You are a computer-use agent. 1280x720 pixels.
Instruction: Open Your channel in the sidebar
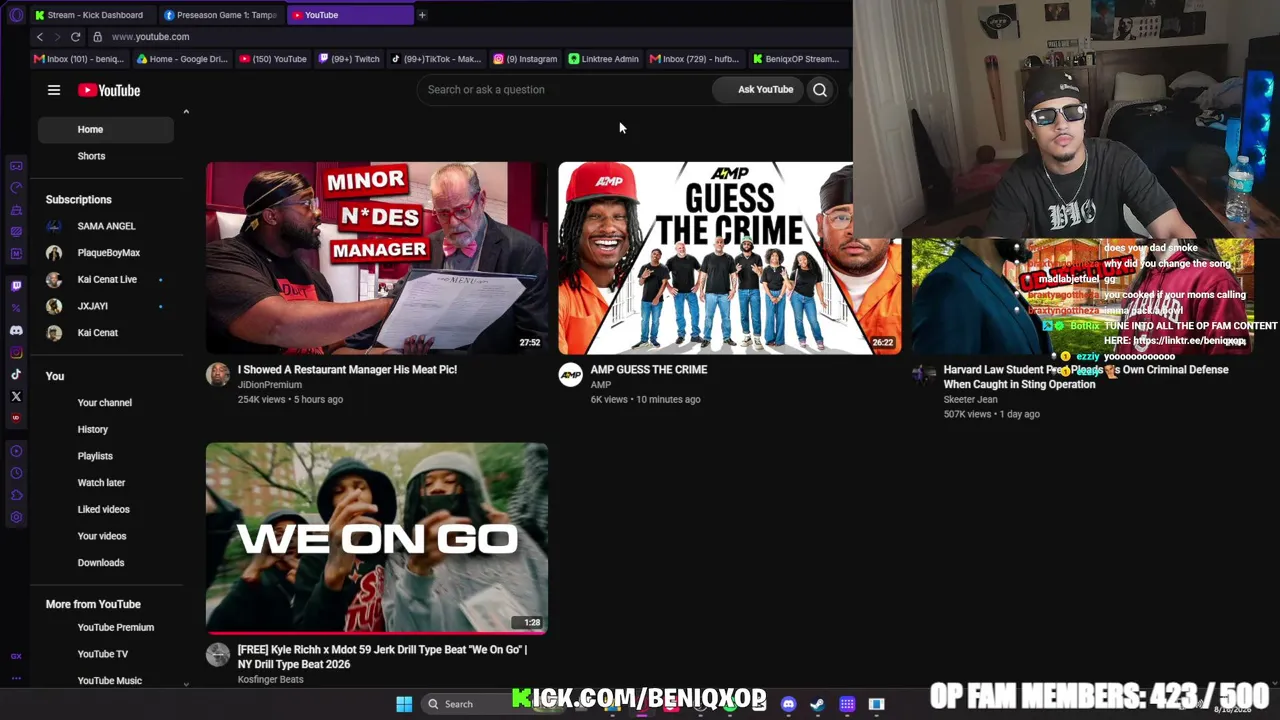[x=106, y=403]
